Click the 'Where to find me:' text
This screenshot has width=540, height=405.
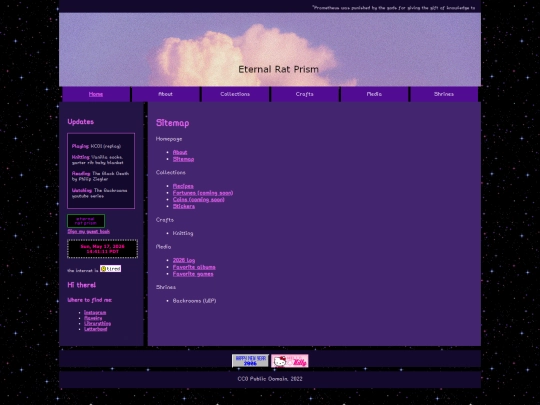click(x=90, y=300)
